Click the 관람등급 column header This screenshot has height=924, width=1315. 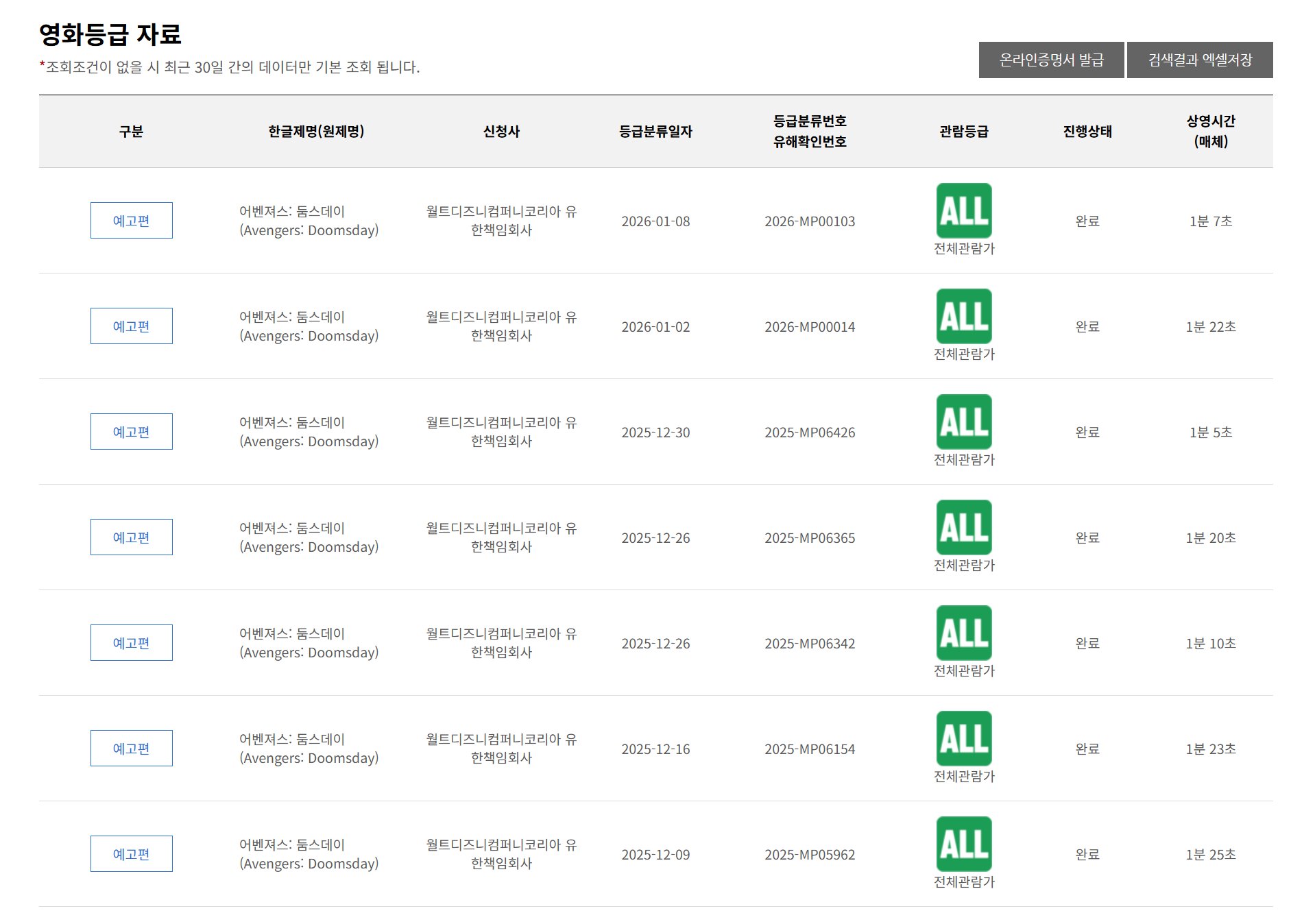click(963, 132)
